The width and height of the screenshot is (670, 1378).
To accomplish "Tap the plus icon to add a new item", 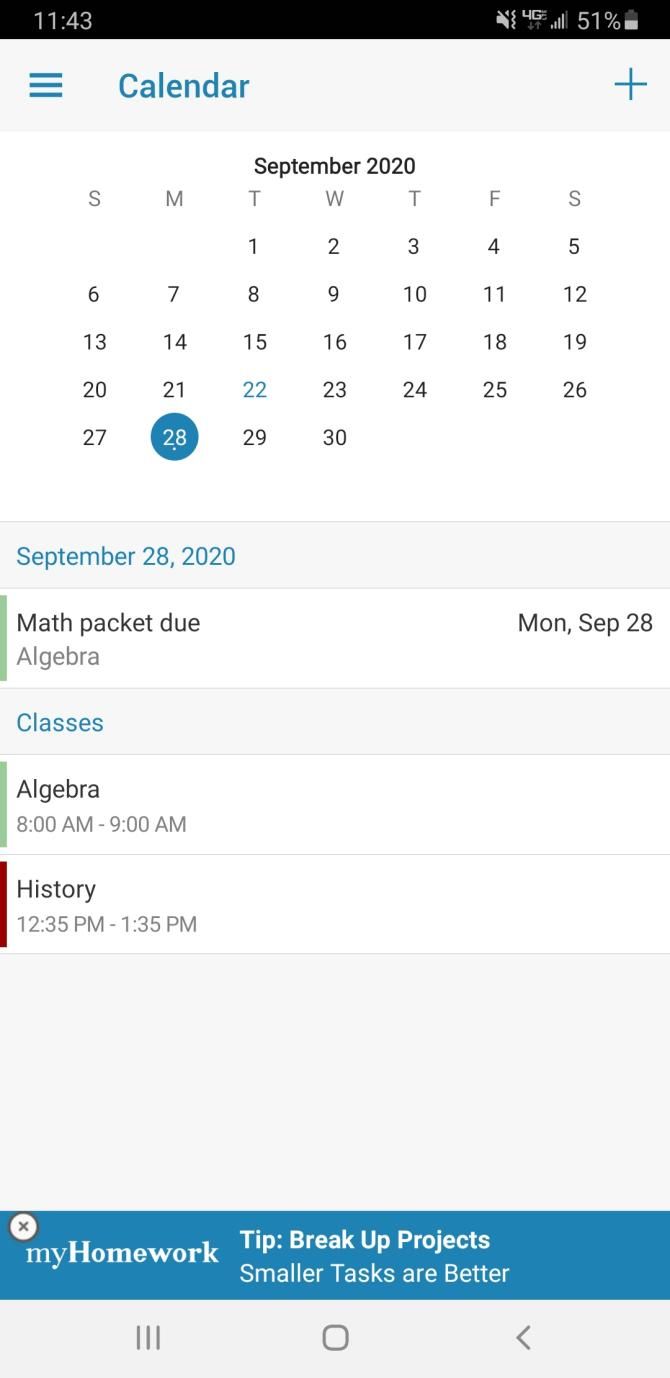I will click(630, 84).
